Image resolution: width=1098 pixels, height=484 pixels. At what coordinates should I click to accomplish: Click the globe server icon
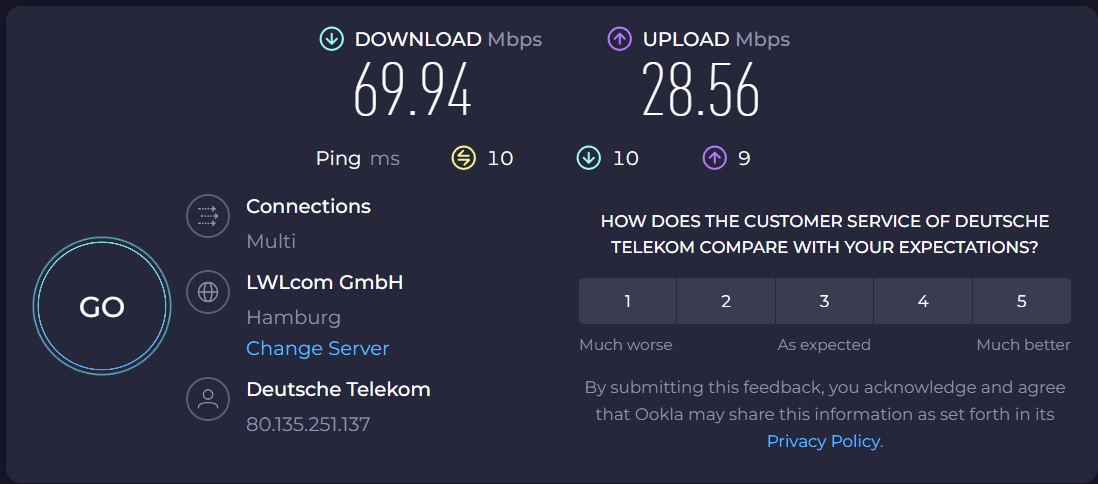208,292
